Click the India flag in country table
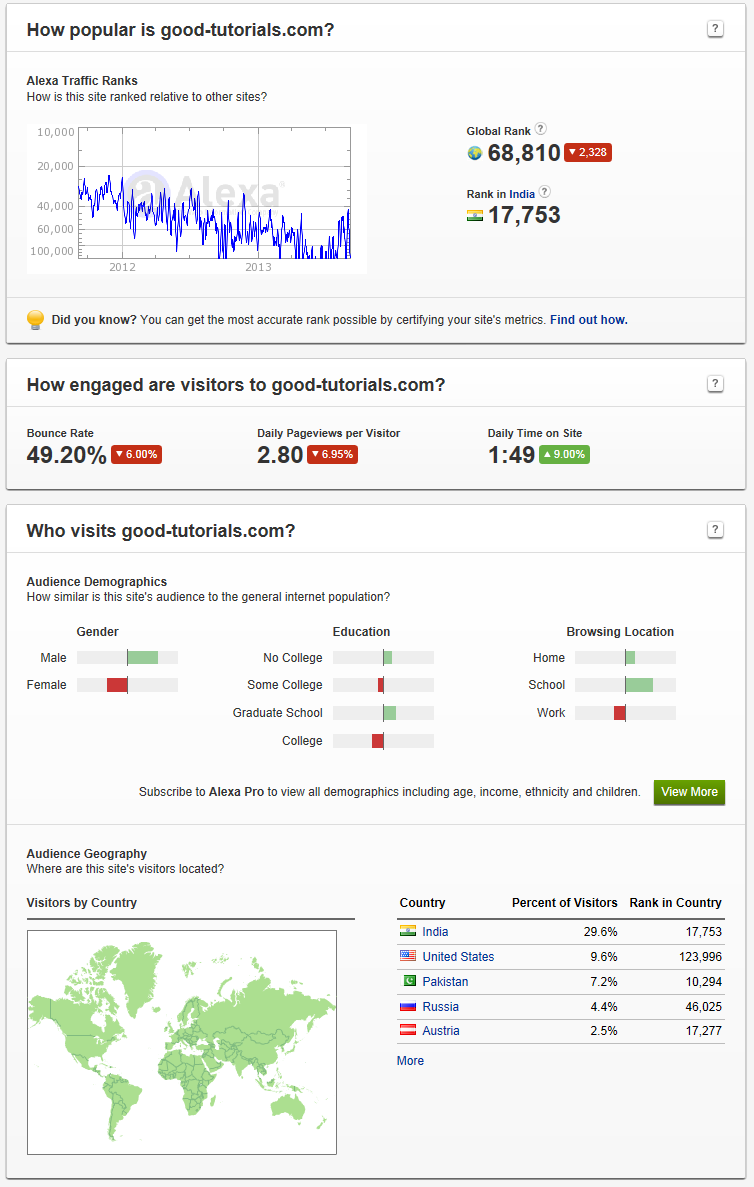The width and height of the screenshot is (754, 1187). pos(408,931)
